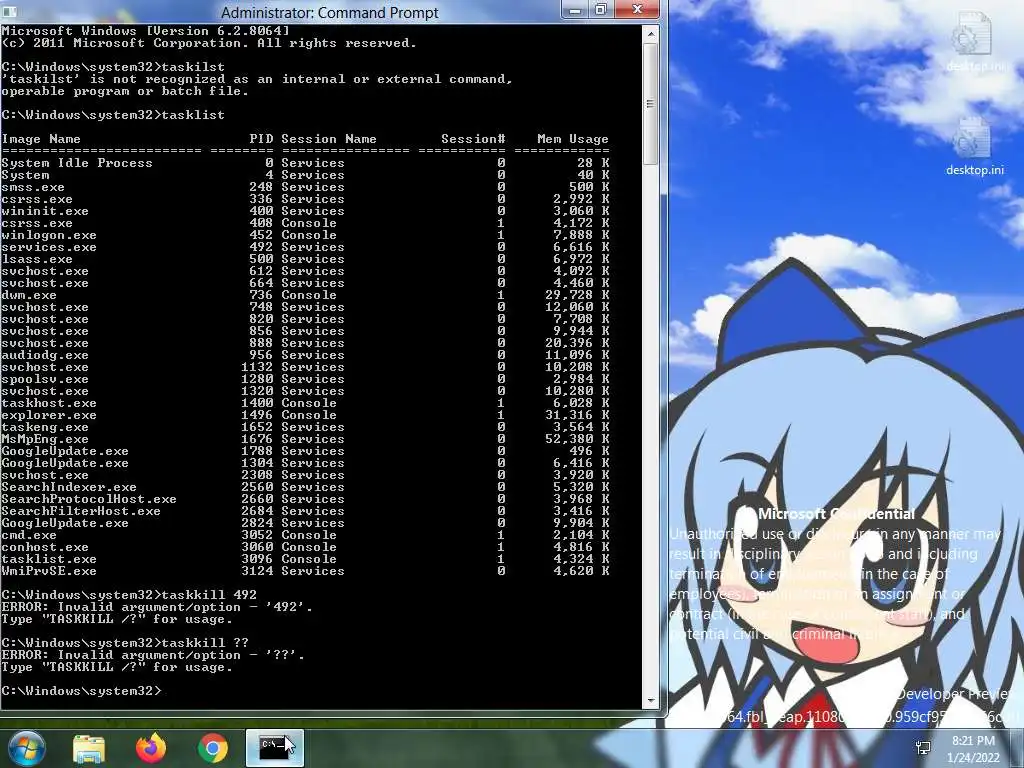Image resolution: width=1024 pixels, height=768 pixels.
Task: Click 'SearchFilterHost.exe' process name
Action: (81, 511)
